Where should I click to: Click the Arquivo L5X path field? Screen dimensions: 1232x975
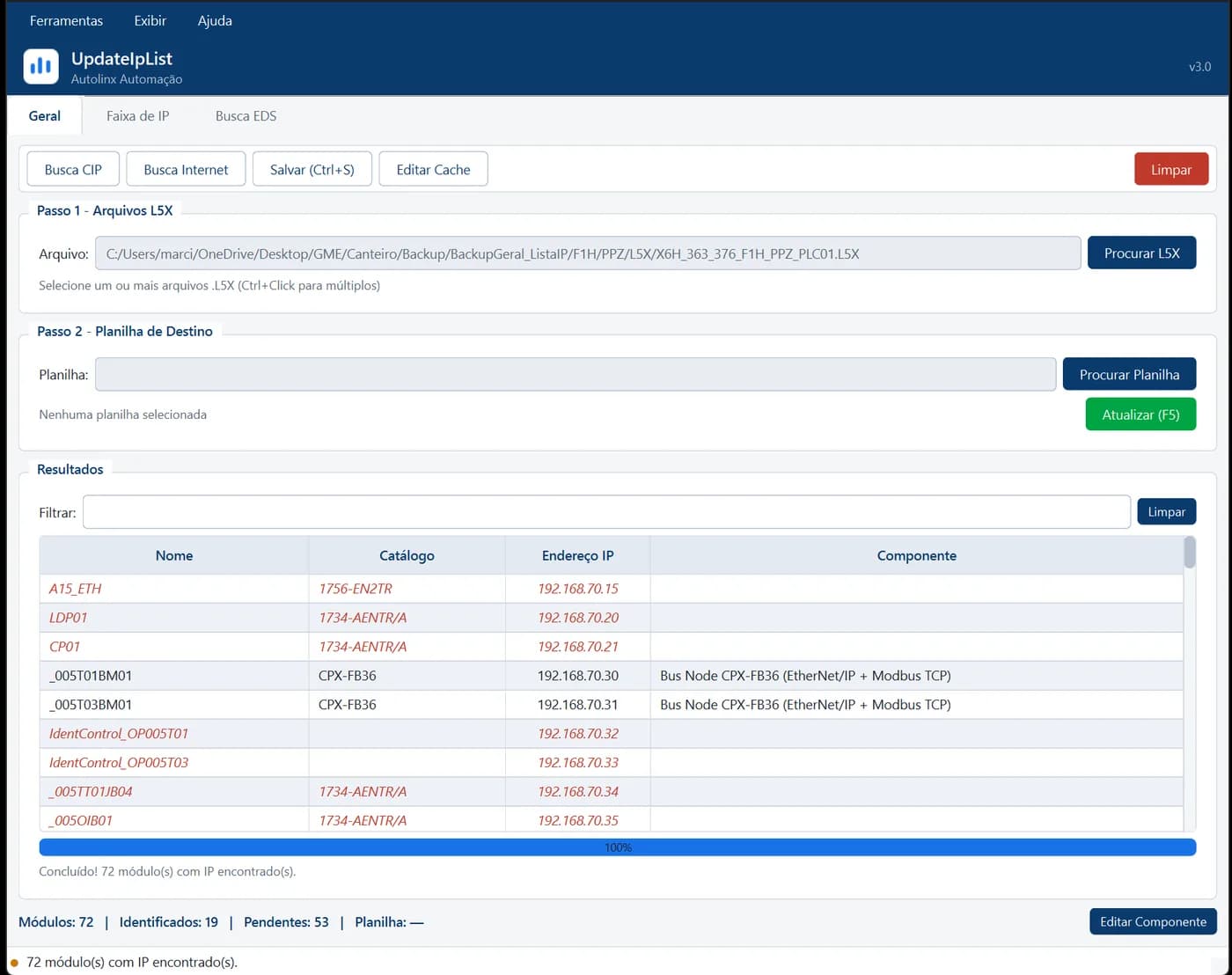tap(588, 253)
